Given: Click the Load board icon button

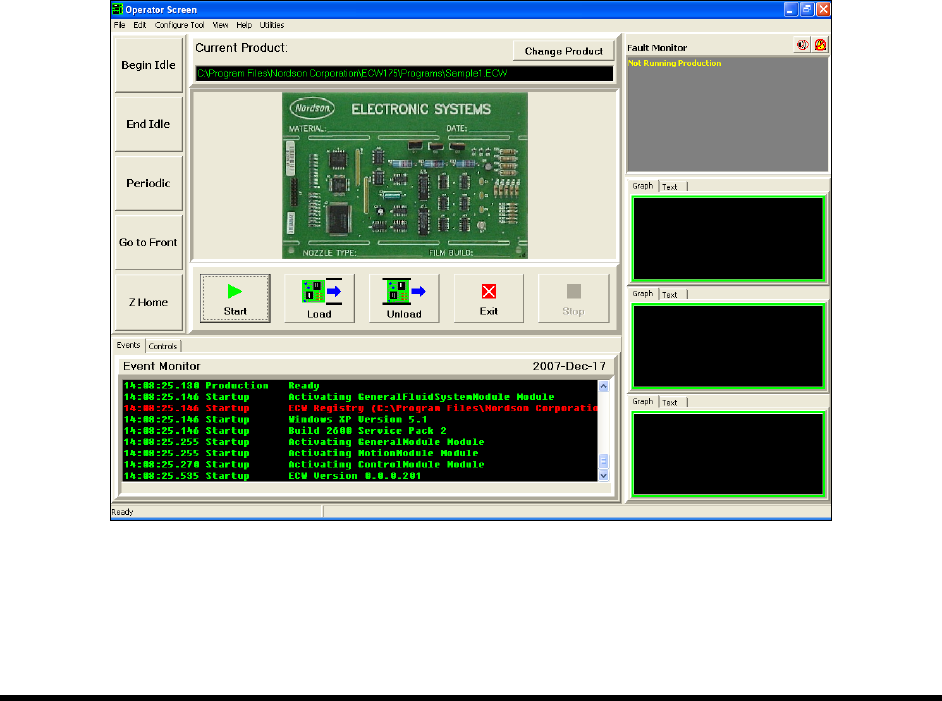Looking at the screenshot, I should [320, 297].
